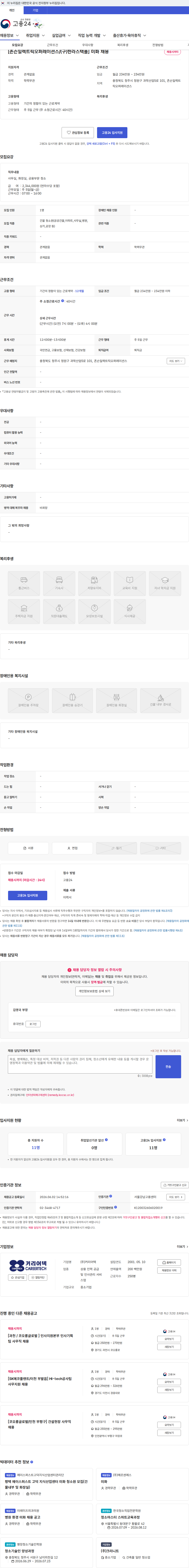Select the 면접 screening method
189x1568 pixels.
click(x=72, y=848)
